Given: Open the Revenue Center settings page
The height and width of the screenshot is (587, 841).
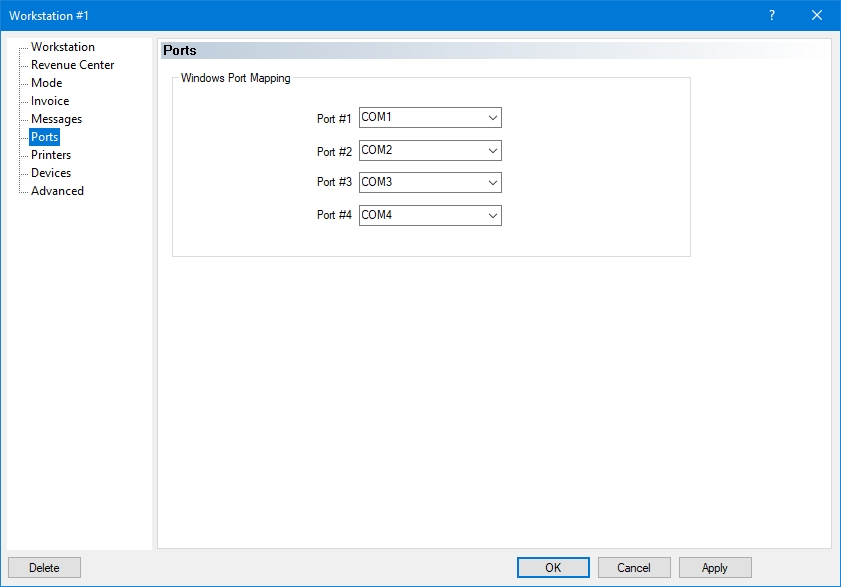Looking at the screenshot, I should point(72,65).
